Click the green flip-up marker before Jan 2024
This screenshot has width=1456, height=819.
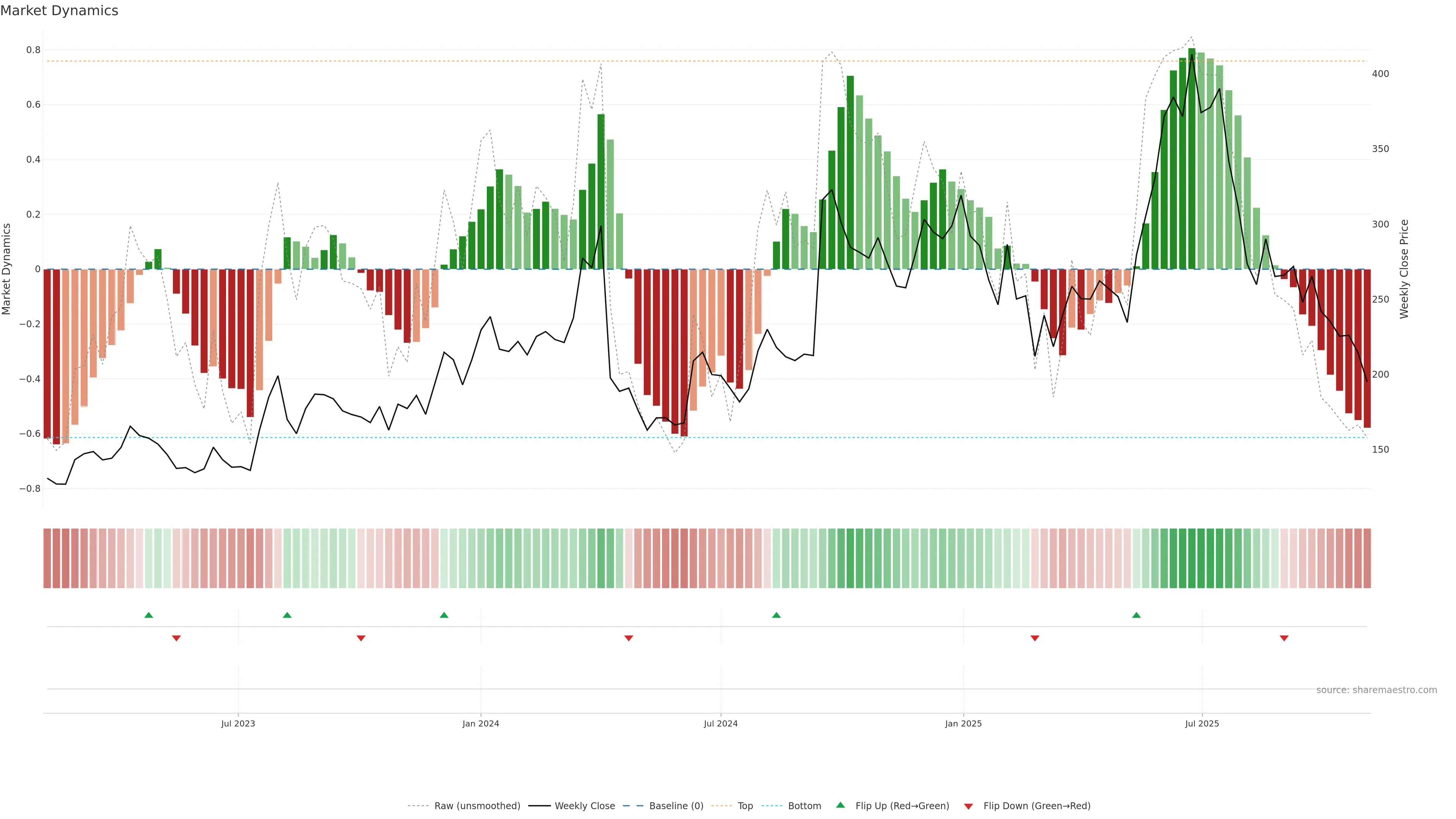[x=444, y=615]
